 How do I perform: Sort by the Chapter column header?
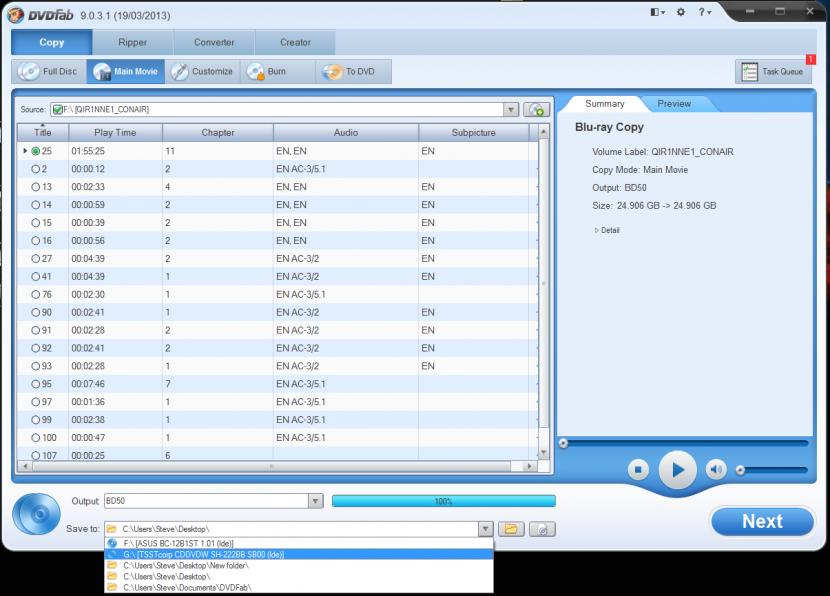pyautogui.click(x=218, y=133)
